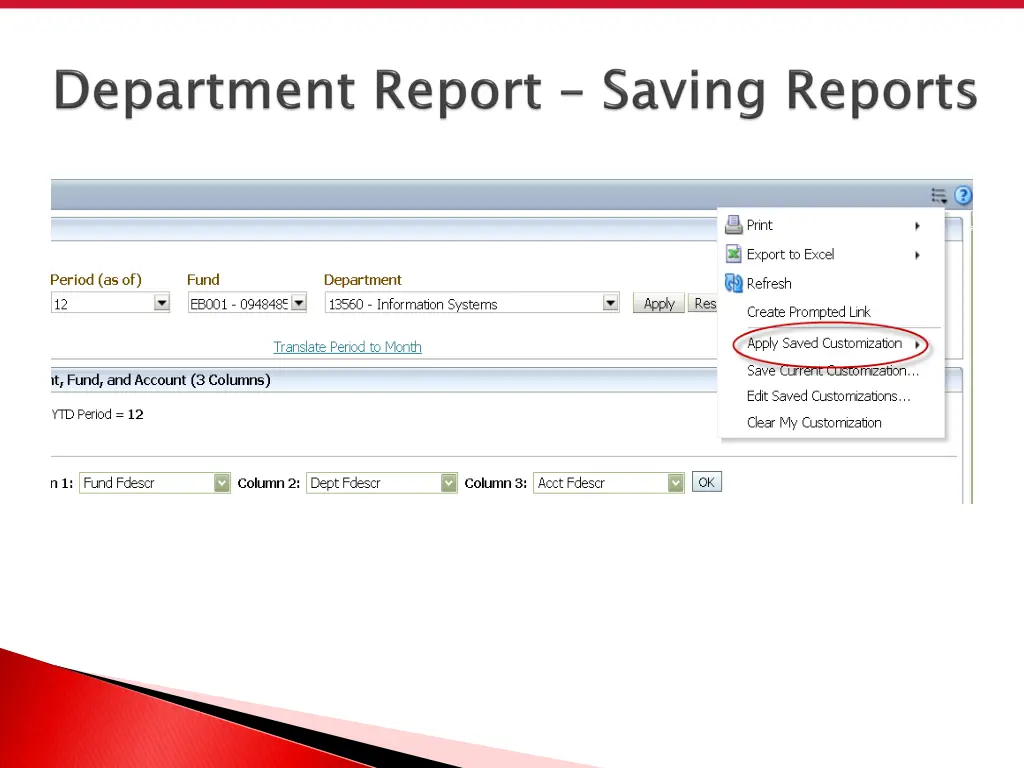This screenshot has height=768, width=1024.
Task: Expand the Export to Excel submenu arrow
Action: click(x=918, y=255)
